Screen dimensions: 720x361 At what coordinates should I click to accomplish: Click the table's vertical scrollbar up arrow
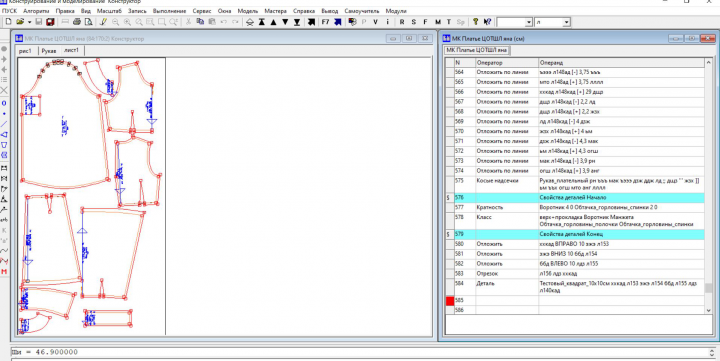pyautogui.click(x=709, y=62)
